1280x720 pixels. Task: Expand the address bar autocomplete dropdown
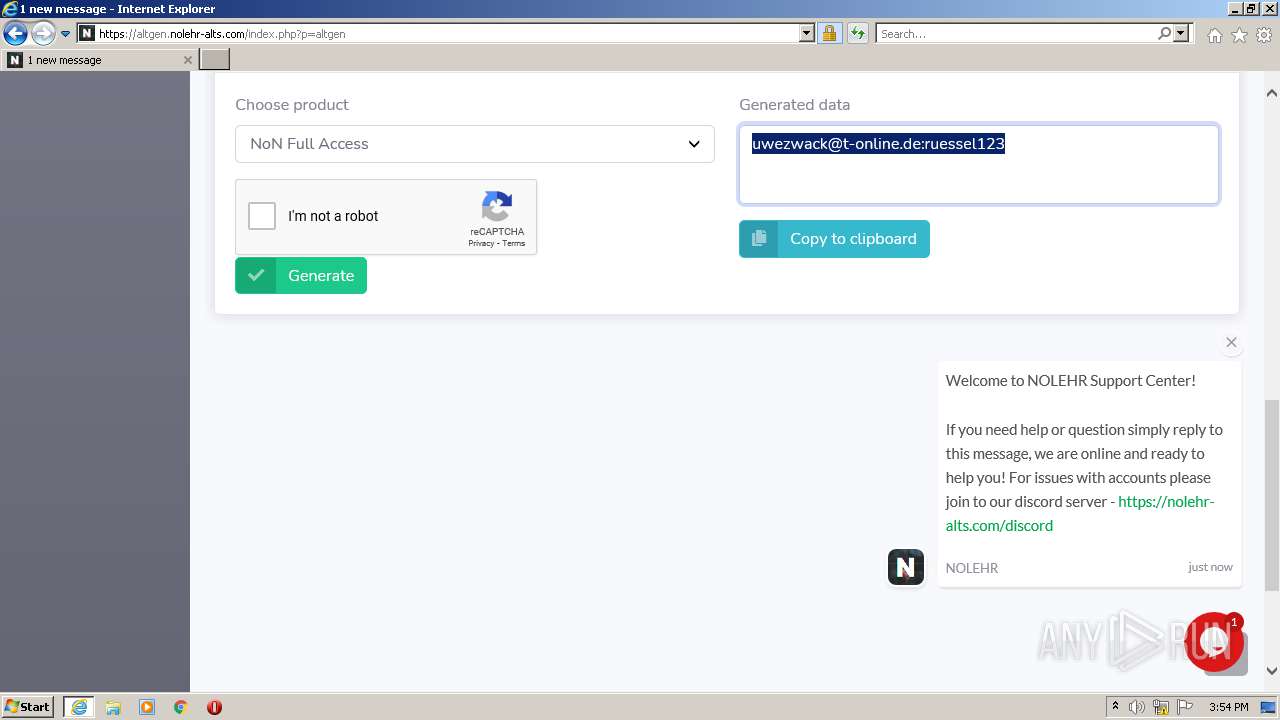(x=807, y=33)
